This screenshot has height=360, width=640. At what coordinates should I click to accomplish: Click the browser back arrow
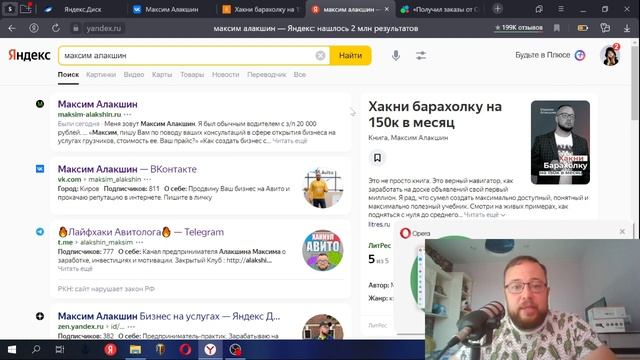point(12,28)
